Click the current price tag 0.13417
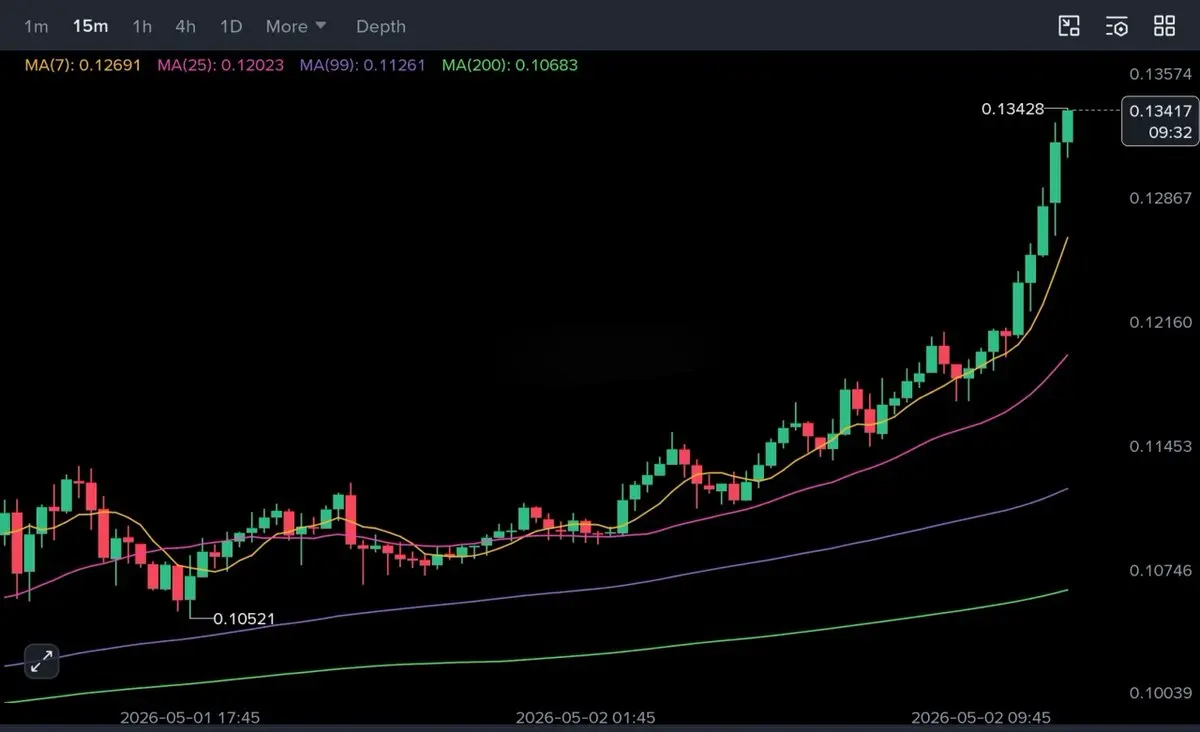 1159,121
